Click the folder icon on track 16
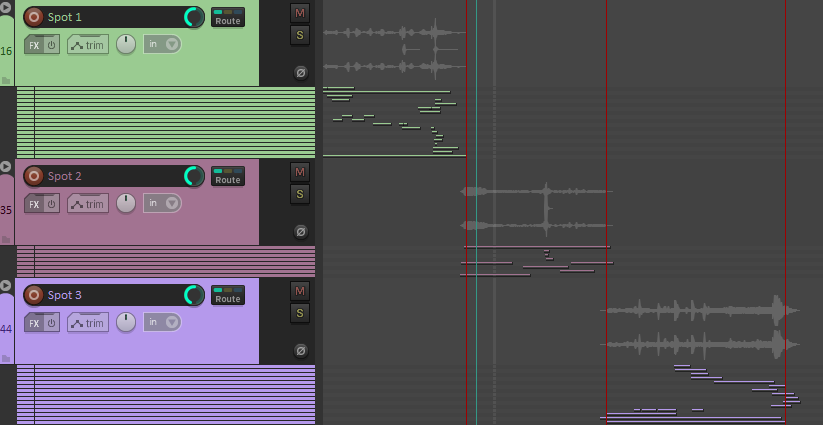 pos(6,81)
